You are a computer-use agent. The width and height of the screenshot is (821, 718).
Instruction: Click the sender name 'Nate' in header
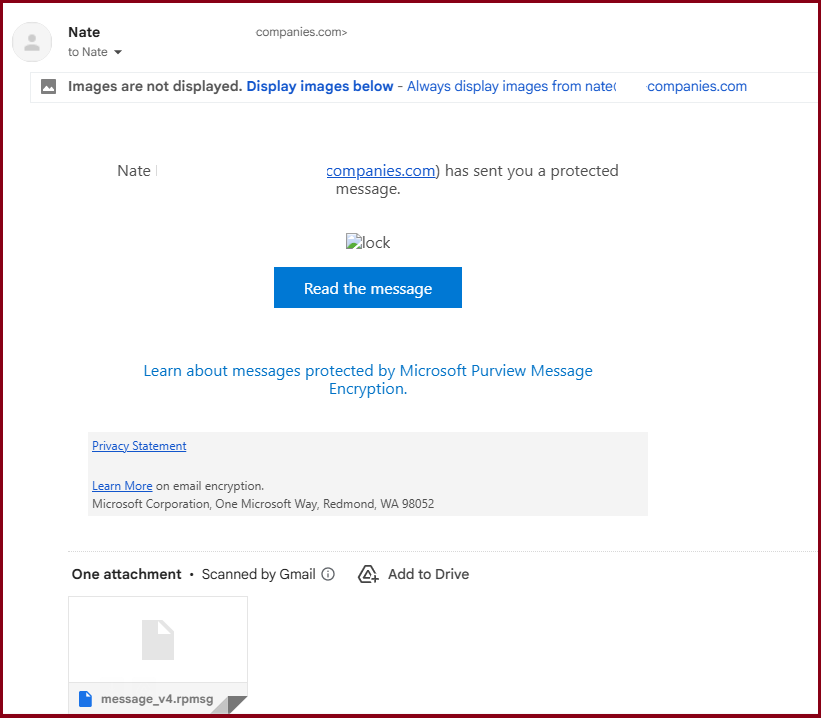click(x=84, y=32)
